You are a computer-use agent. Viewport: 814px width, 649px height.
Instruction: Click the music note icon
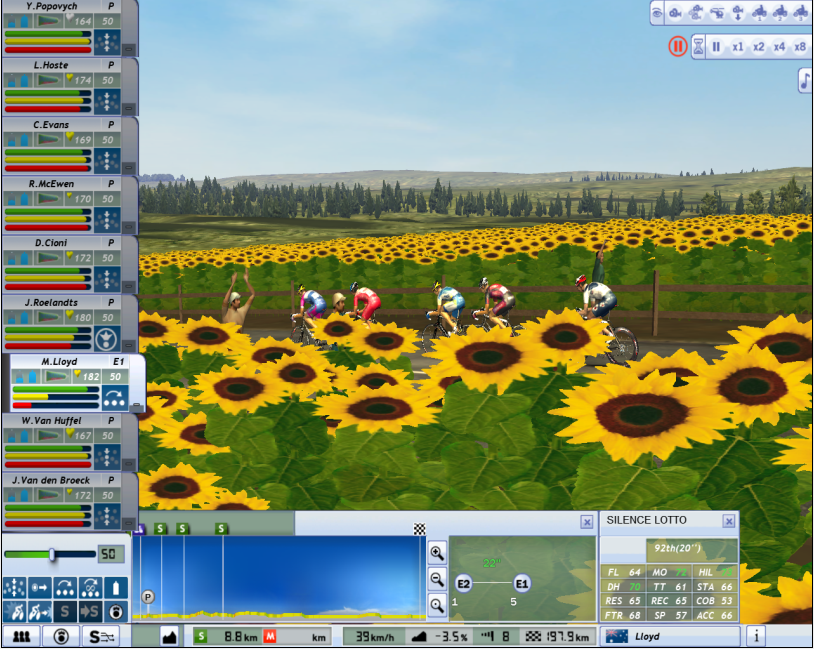click(805, 81)
